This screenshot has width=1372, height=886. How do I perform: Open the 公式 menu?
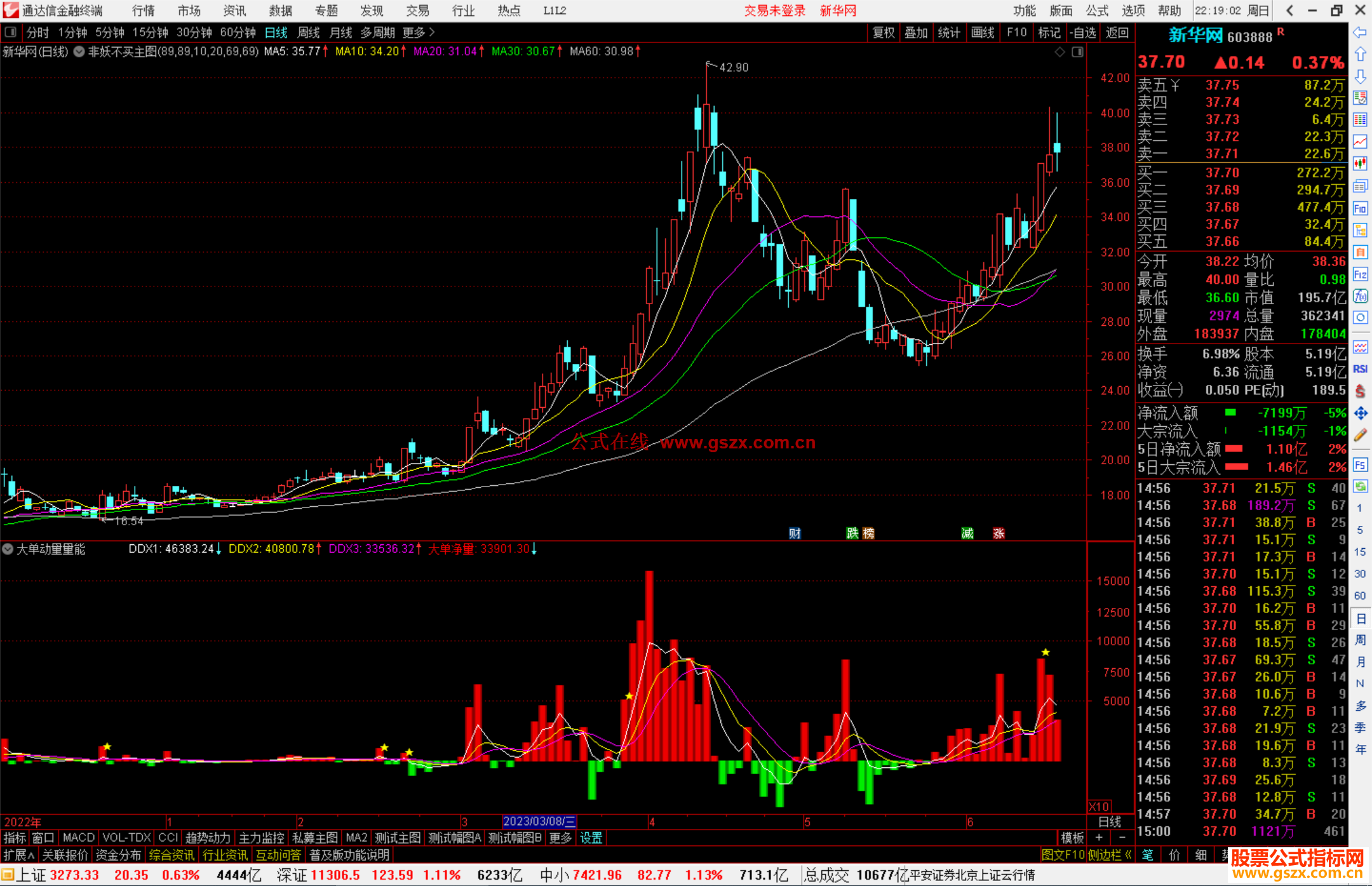pos(1097,11)
